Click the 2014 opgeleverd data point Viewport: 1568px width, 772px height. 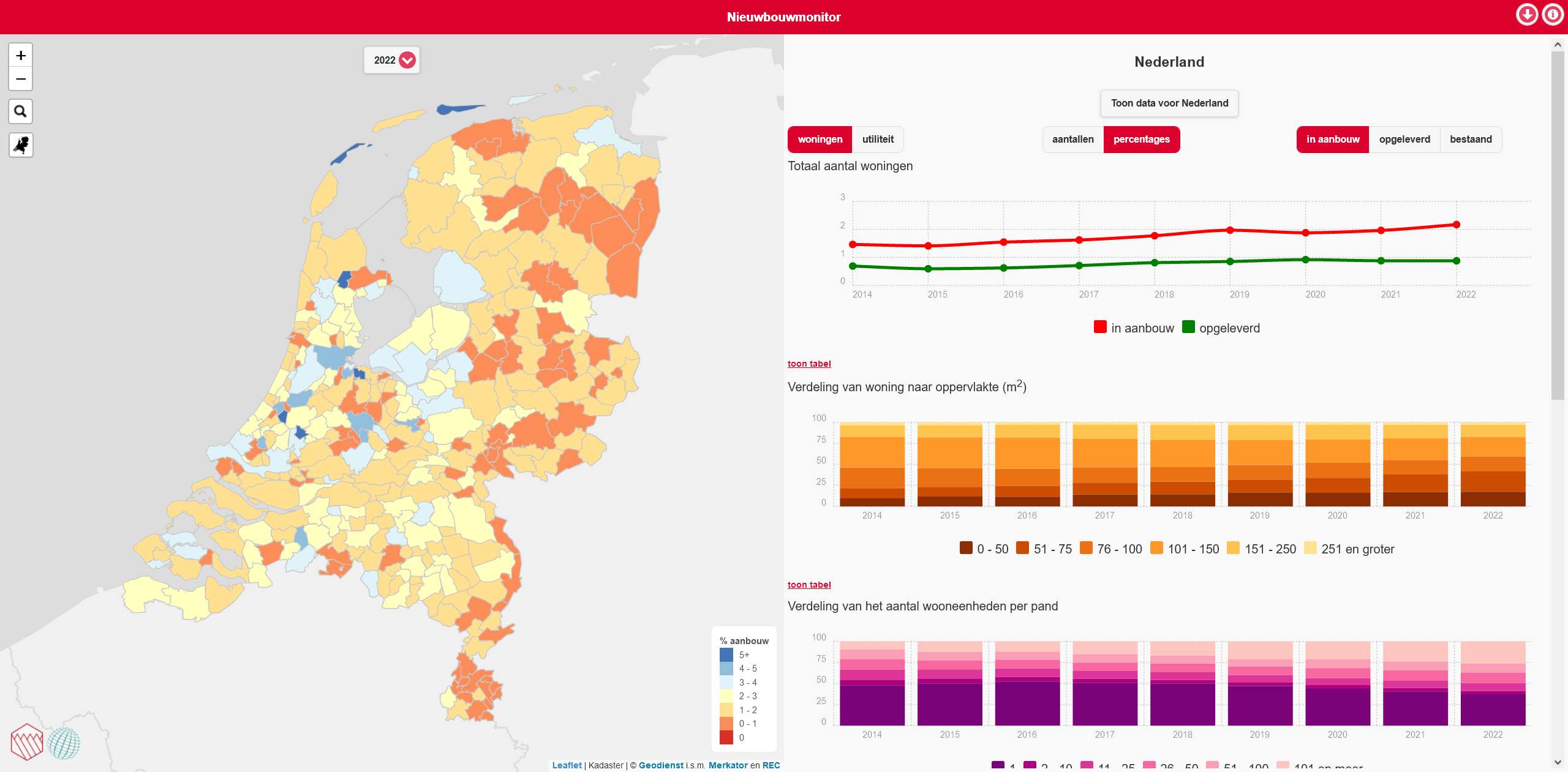(853, 266)
